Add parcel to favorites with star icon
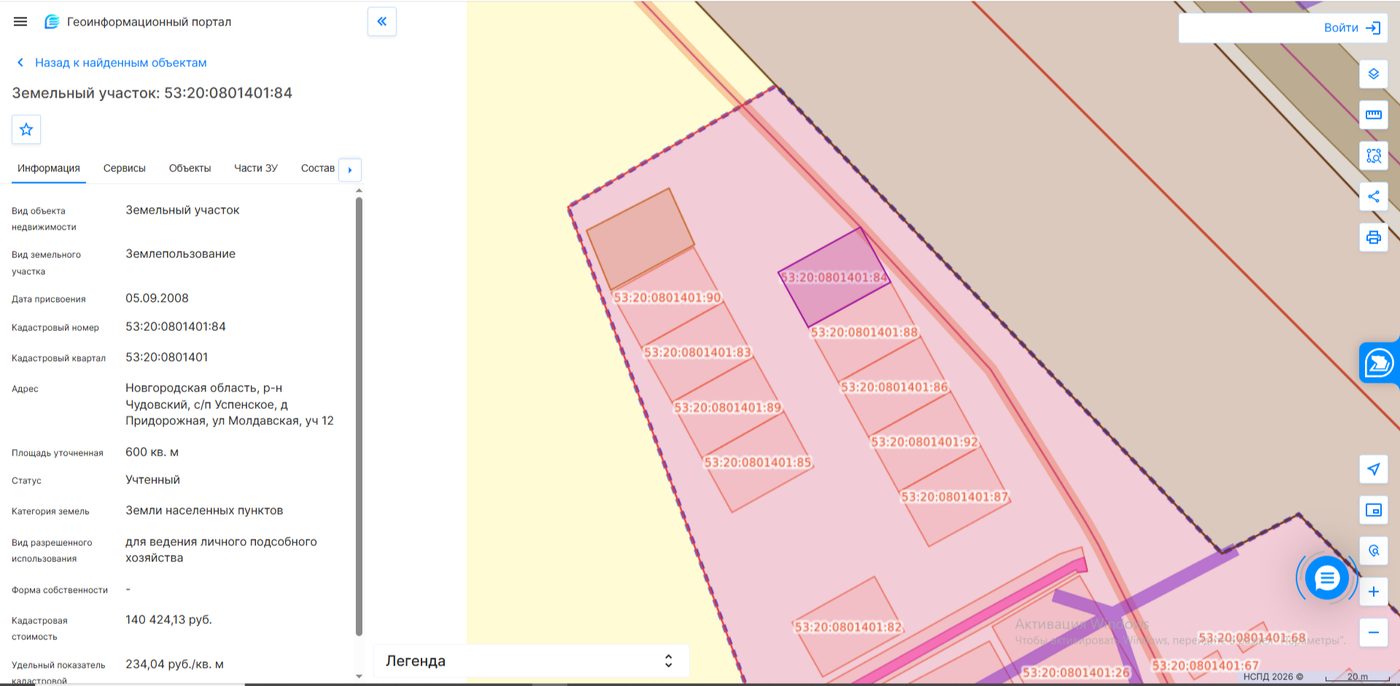This screenshot has height=686, width=1400. point(26,129)
